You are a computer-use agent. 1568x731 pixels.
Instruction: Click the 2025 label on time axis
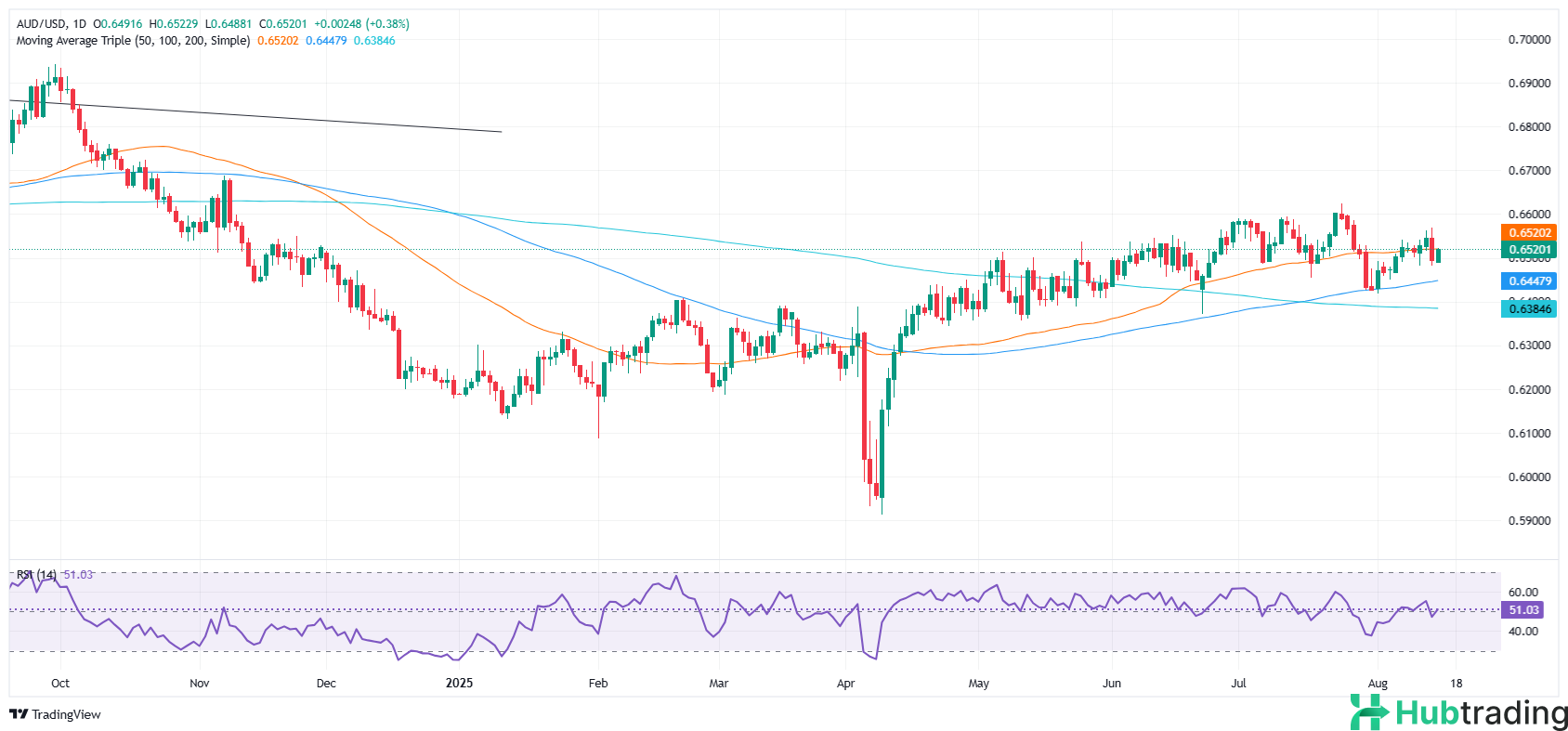pos(459,683)
